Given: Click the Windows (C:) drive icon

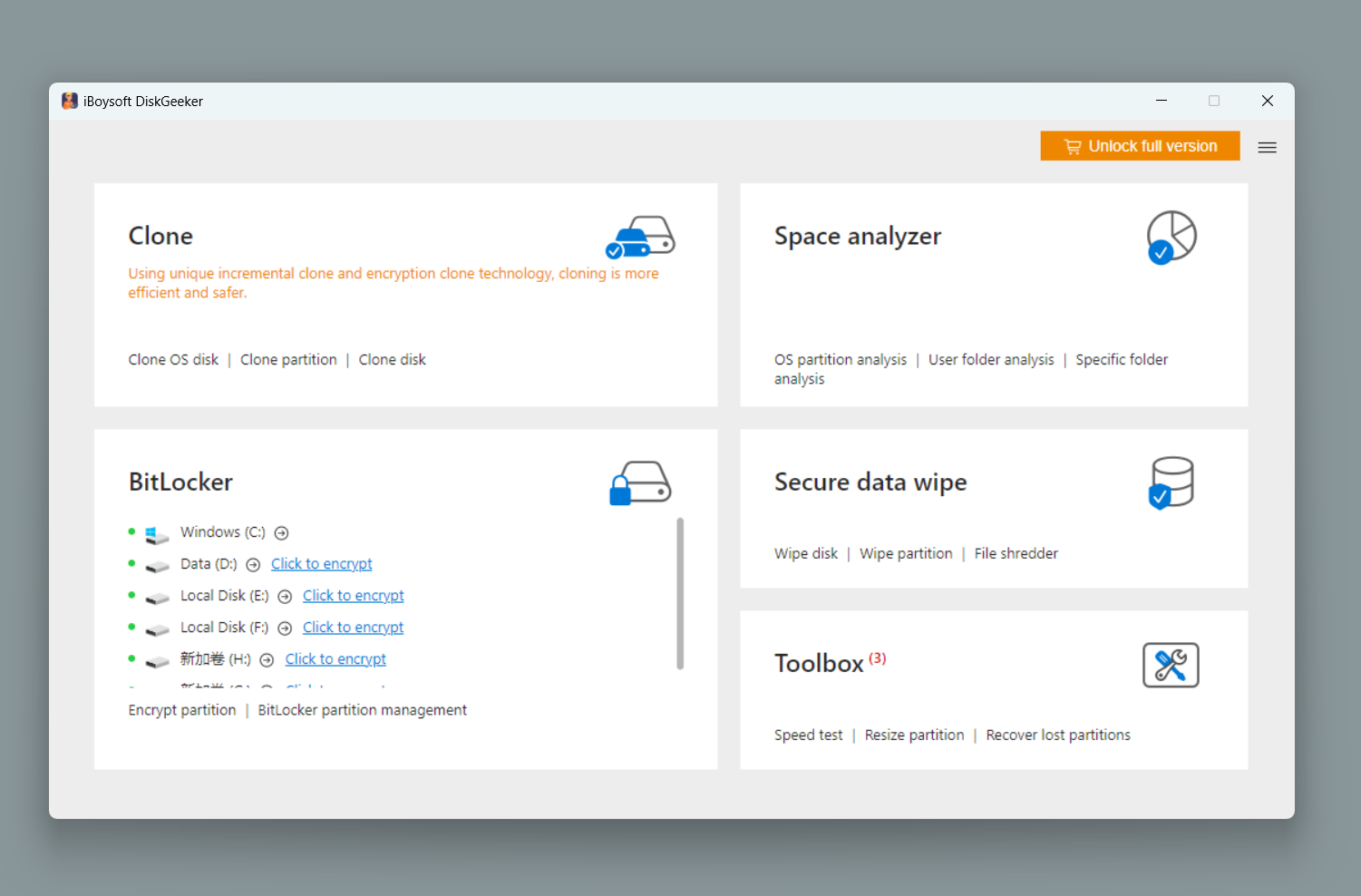Looking at the screenshot, I should (157, 535).
